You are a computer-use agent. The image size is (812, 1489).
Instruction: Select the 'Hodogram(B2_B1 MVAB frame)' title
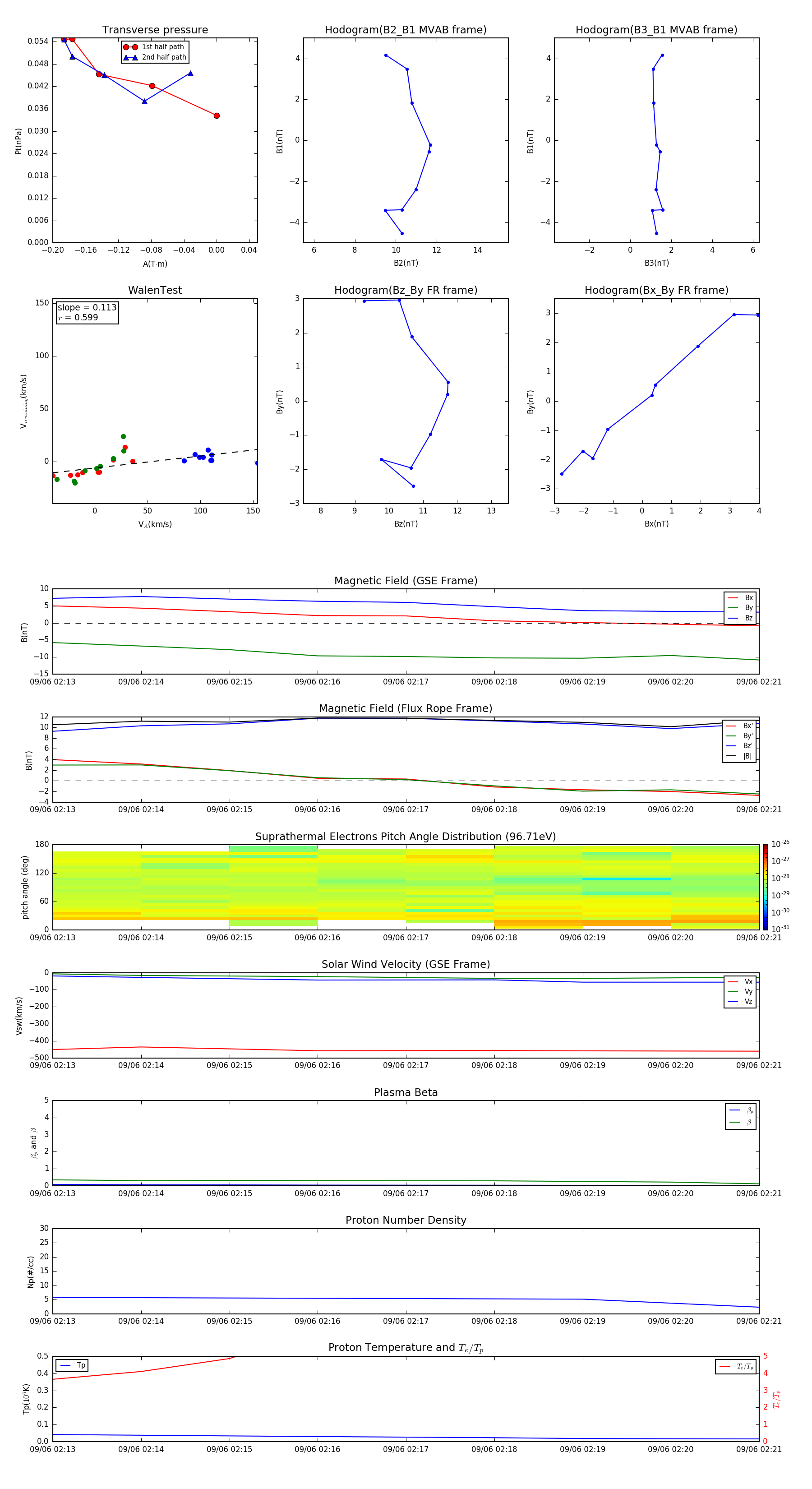pos(406,30)
